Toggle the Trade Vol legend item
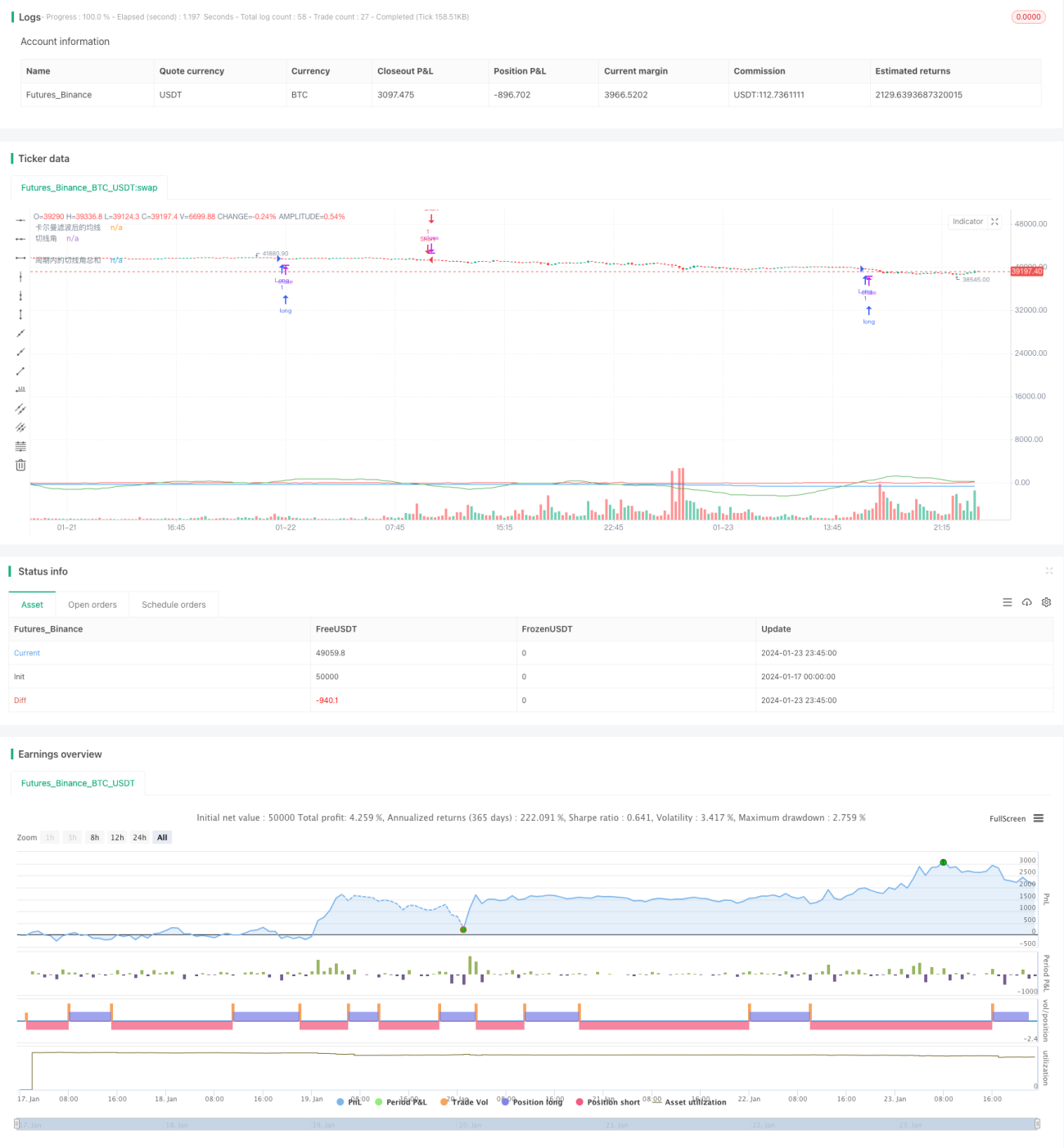This screenshot has height=1148, width=1064. pyautogui.click(x=464, y=1102)
